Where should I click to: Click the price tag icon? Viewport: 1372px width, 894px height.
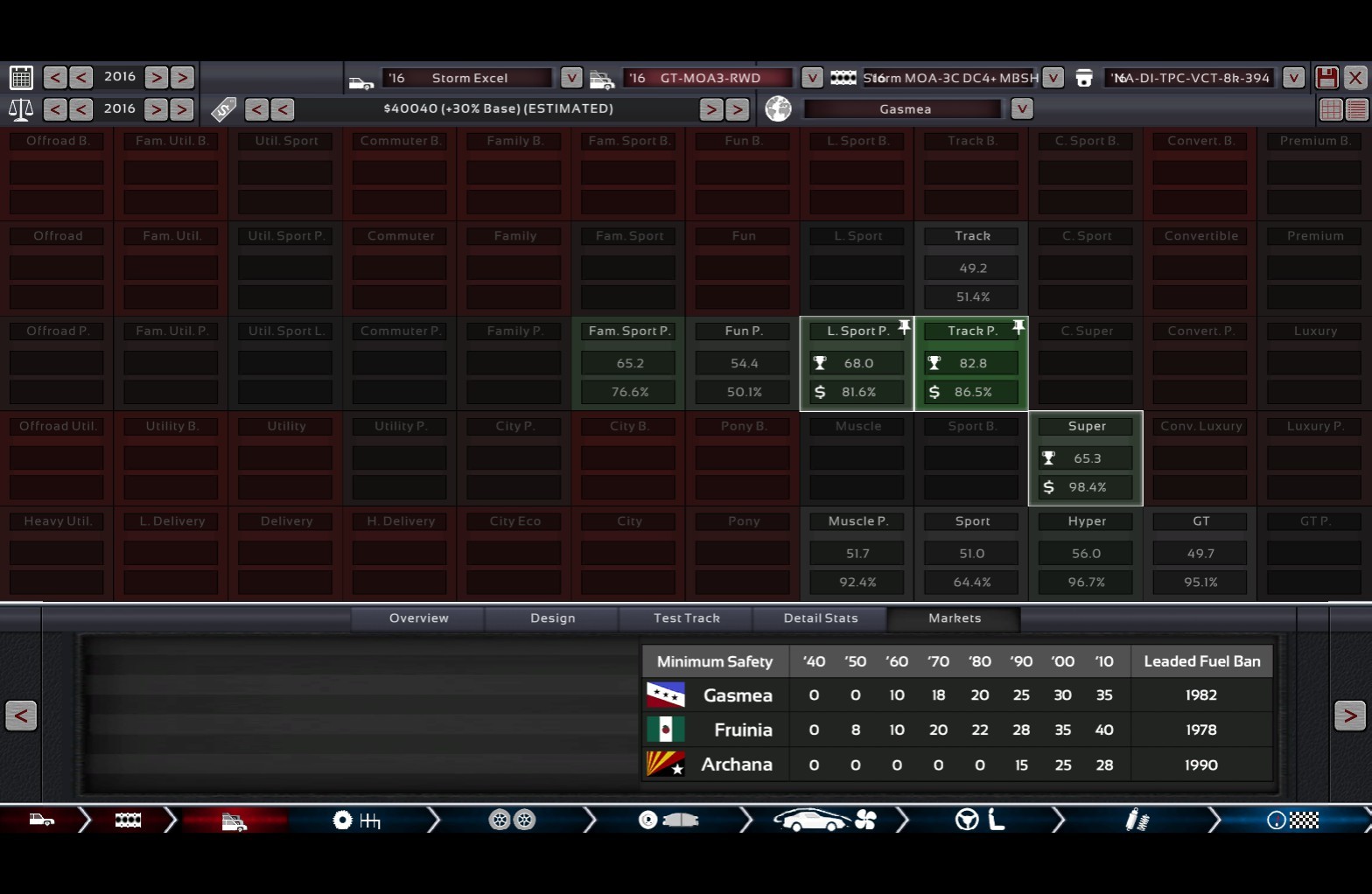[x=224, y=109]
